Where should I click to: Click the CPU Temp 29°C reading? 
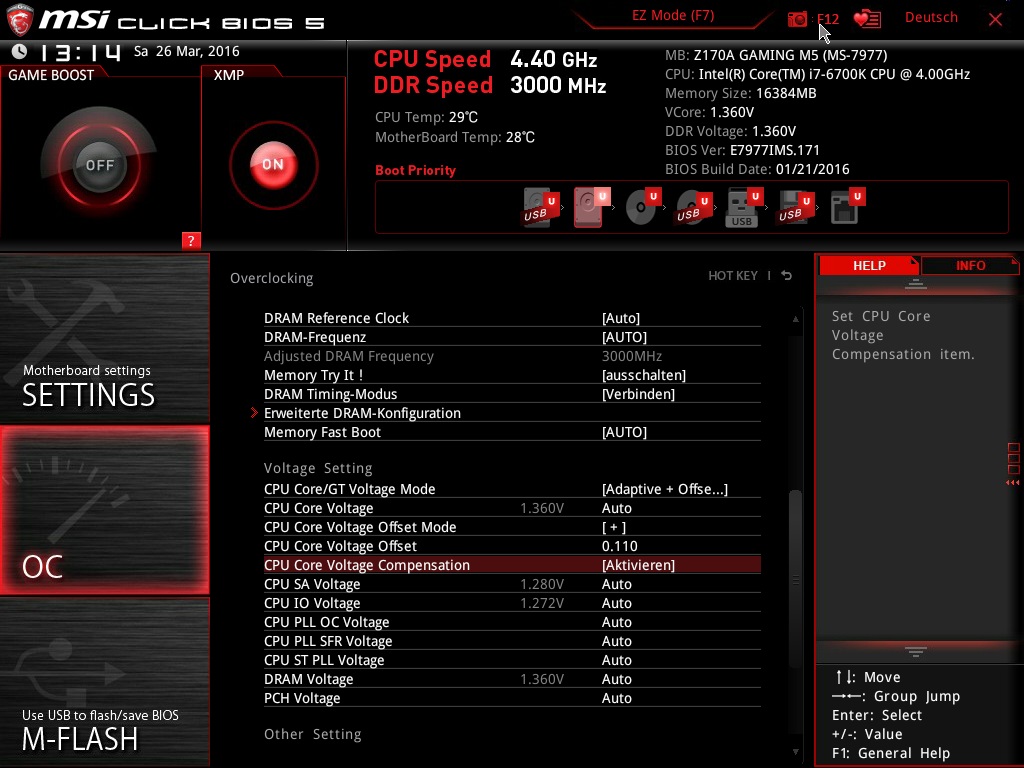pyautogui.click(x=426, y=118)
